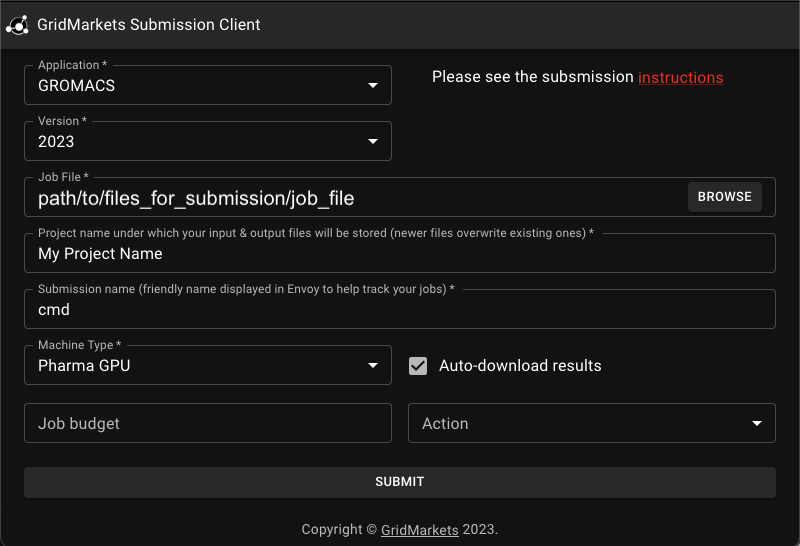Click the caret icon of the Action field
Image resolution: width=800 pixels, height=546 pixels.
[757, 424]
